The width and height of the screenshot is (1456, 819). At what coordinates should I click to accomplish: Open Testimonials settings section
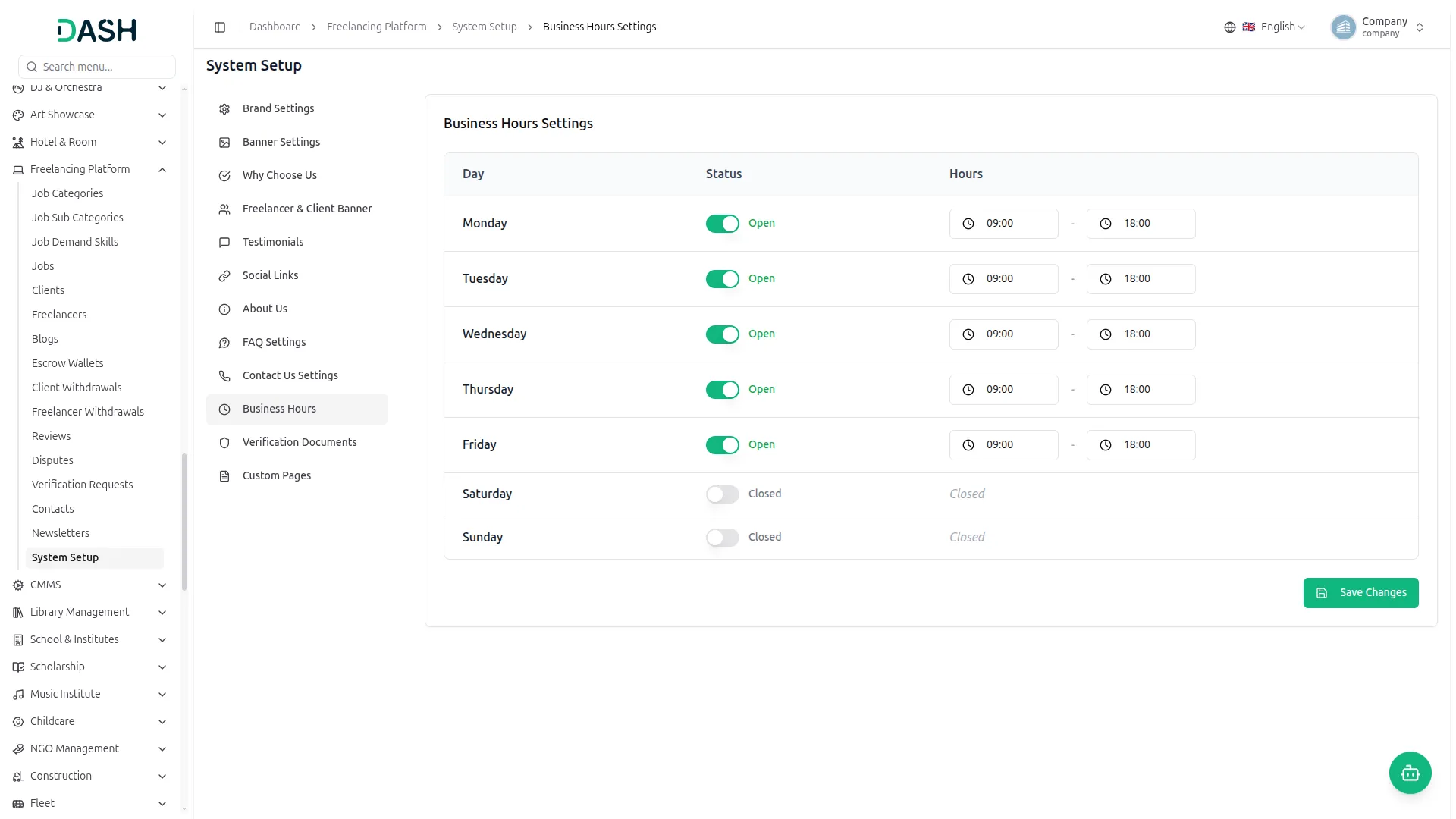pos(297,242)
